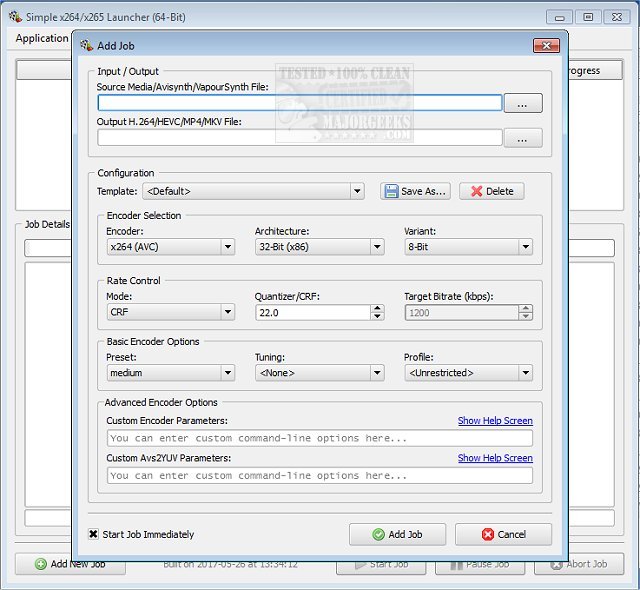This screenshot has width=640, height=590.
Task: Open the Preset dropdown showing medium
Action: click(171, 373)
